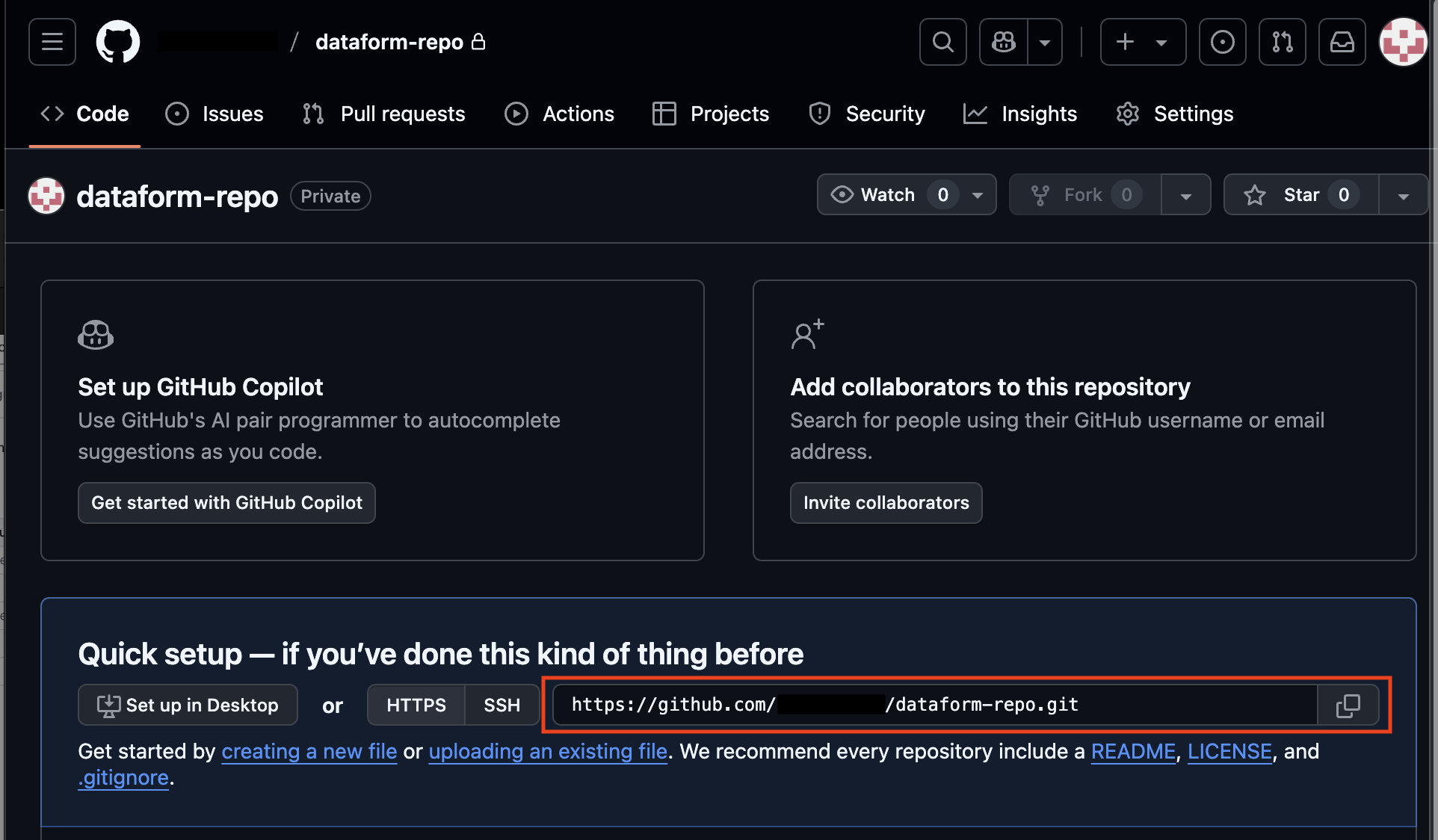Click the add-person icon in collaborators card
The image size is (1438, 840).
(807, 334)
